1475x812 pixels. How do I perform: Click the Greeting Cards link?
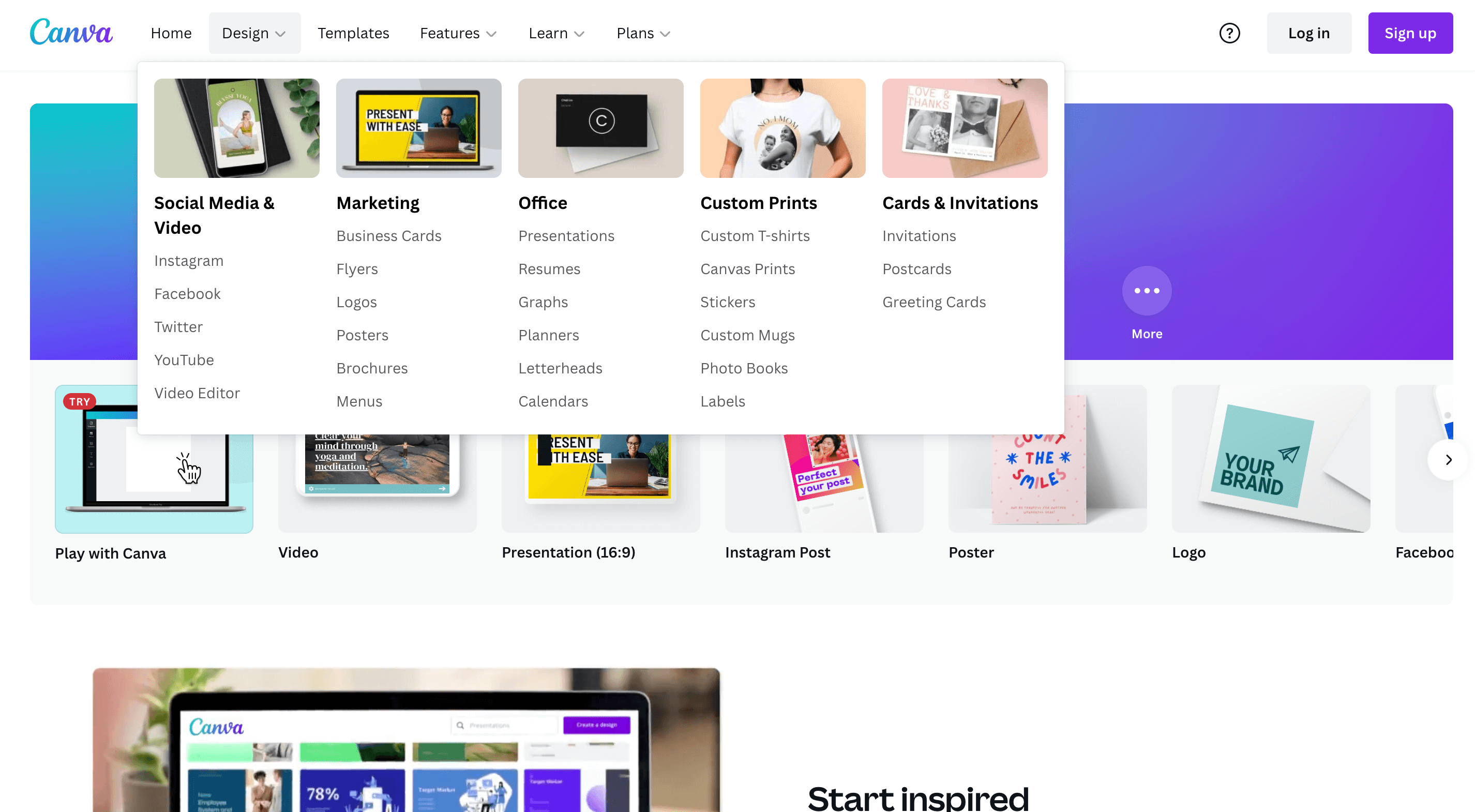pos(934,302)
